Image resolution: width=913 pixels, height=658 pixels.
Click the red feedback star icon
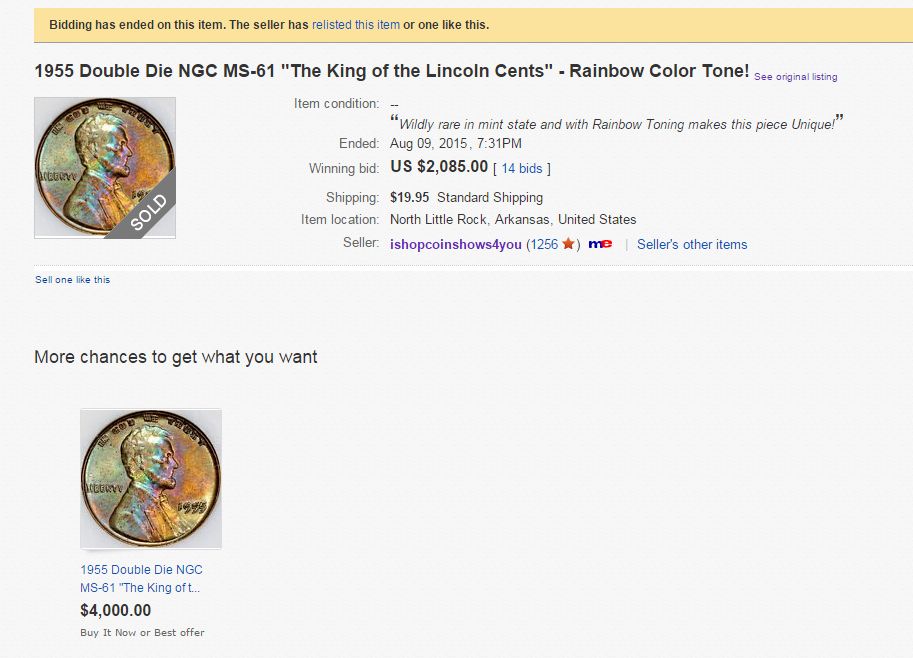(568, 244)
